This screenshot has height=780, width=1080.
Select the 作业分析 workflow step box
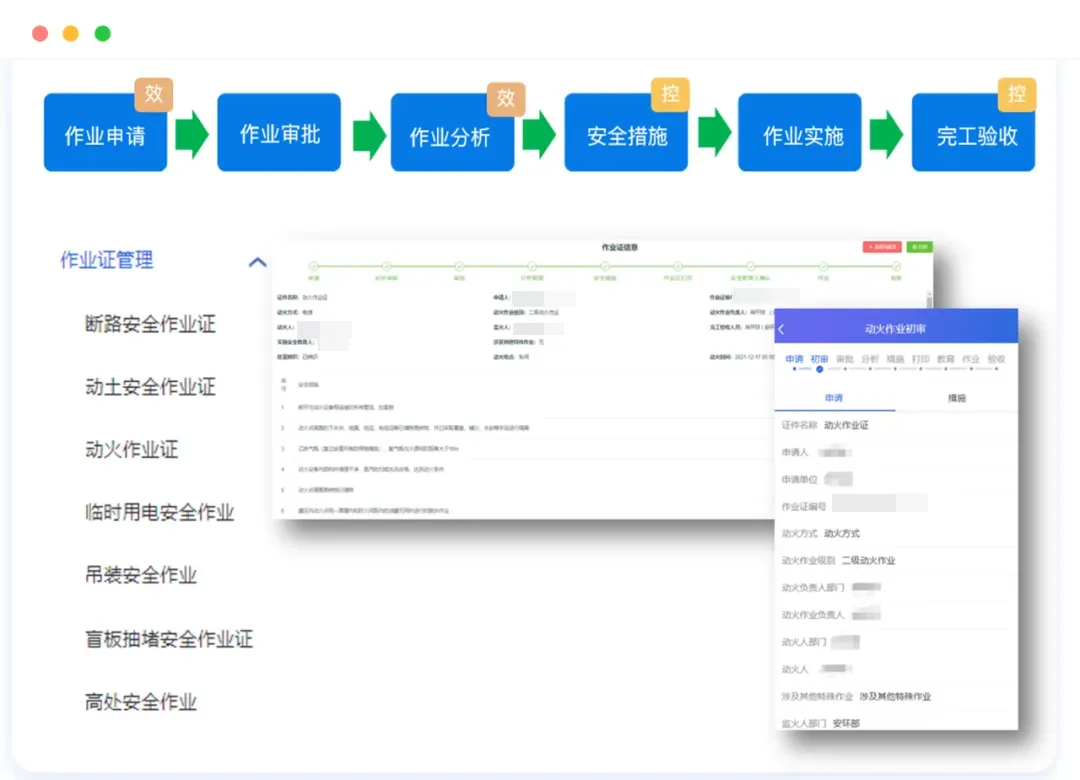pyautogui.click(x=453, y=132)
